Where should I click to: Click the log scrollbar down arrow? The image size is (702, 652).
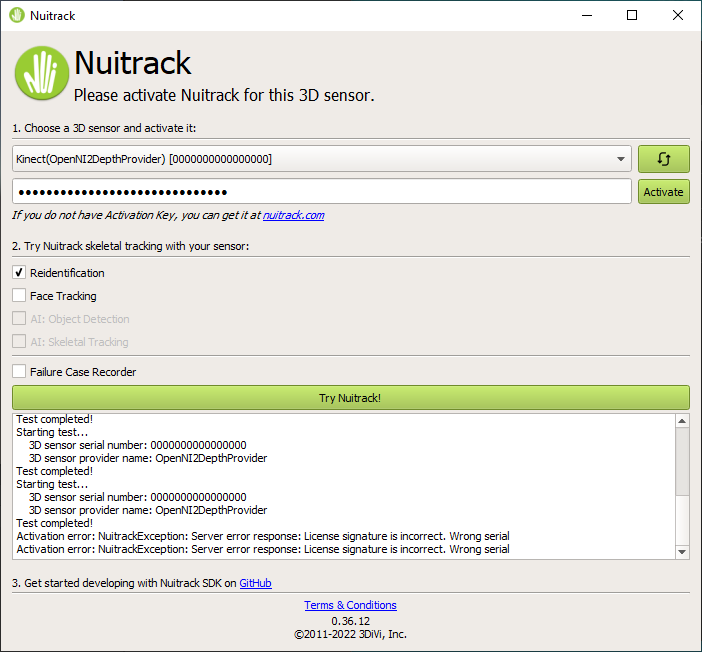coord(682,552)
